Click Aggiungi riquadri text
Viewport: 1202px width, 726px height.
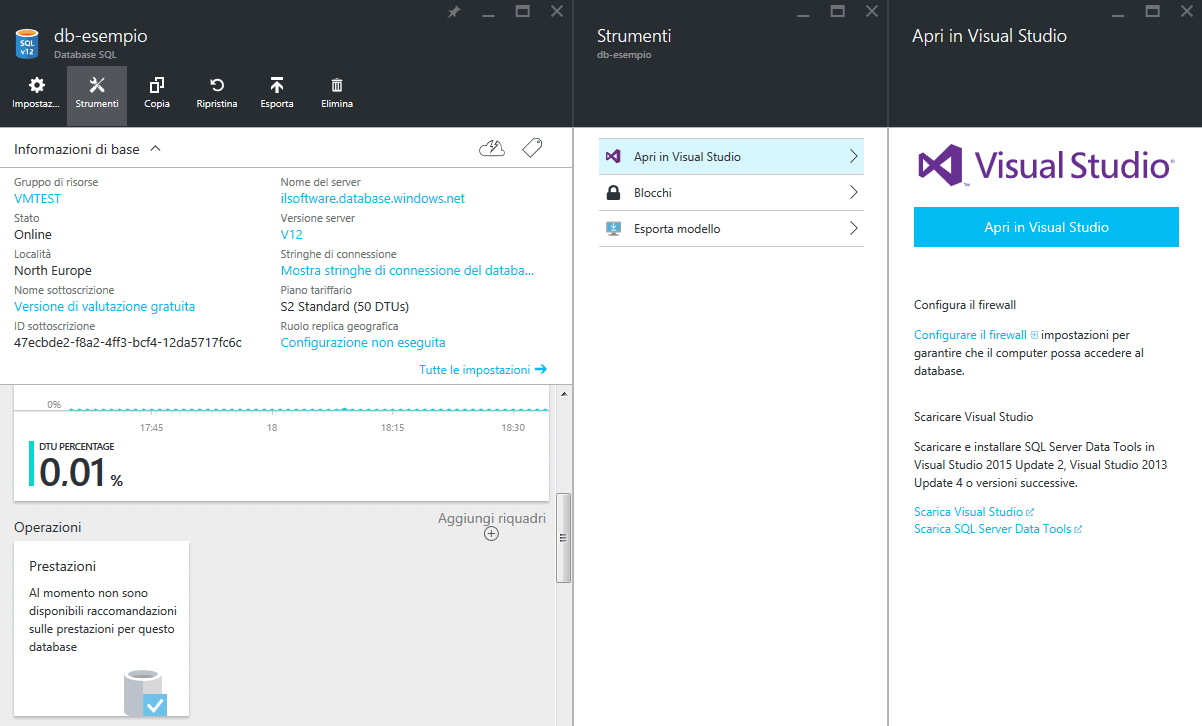492,518
